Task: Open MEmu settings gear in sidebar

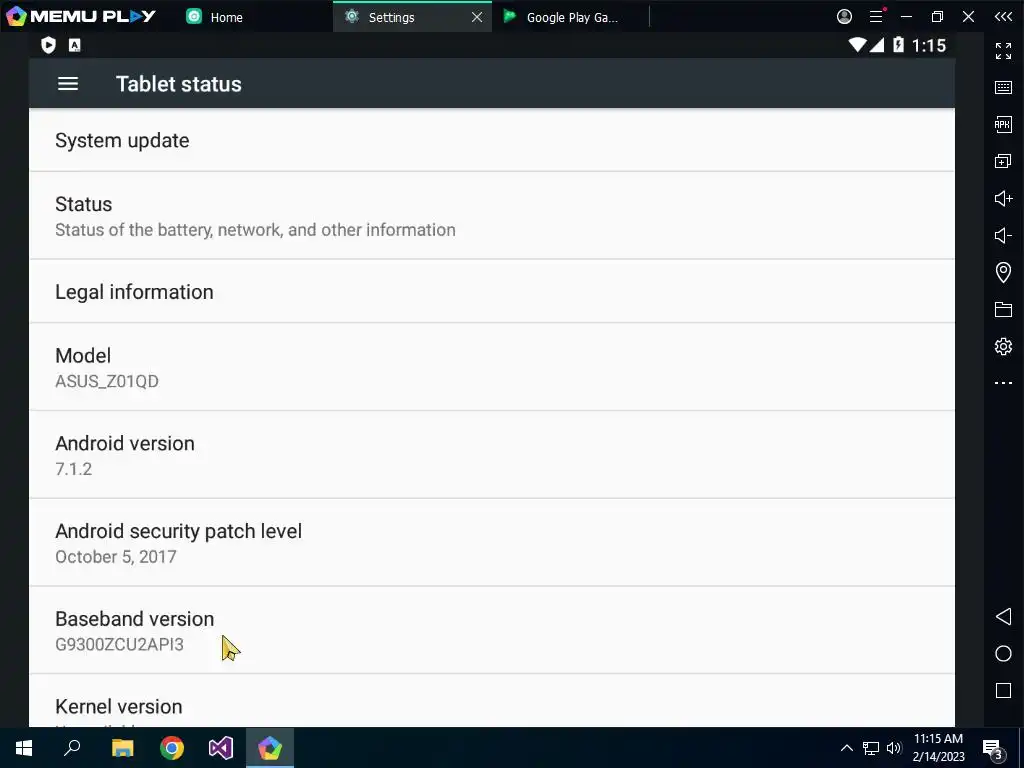Action: pyautogui.click(x=1003, y=346)
